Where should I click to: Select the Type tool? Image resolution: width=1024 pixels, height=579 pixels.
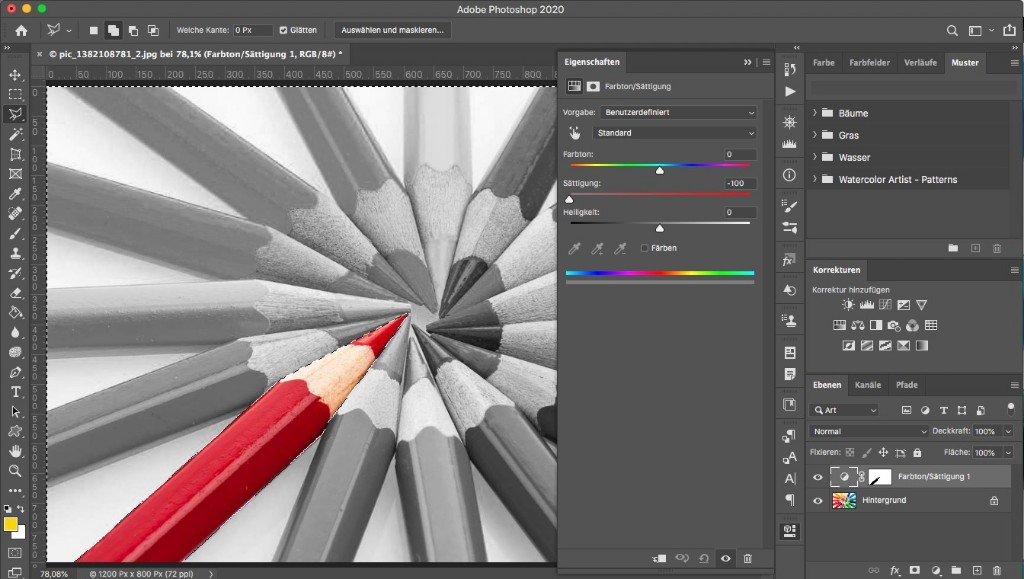click(x=15, y=391)
